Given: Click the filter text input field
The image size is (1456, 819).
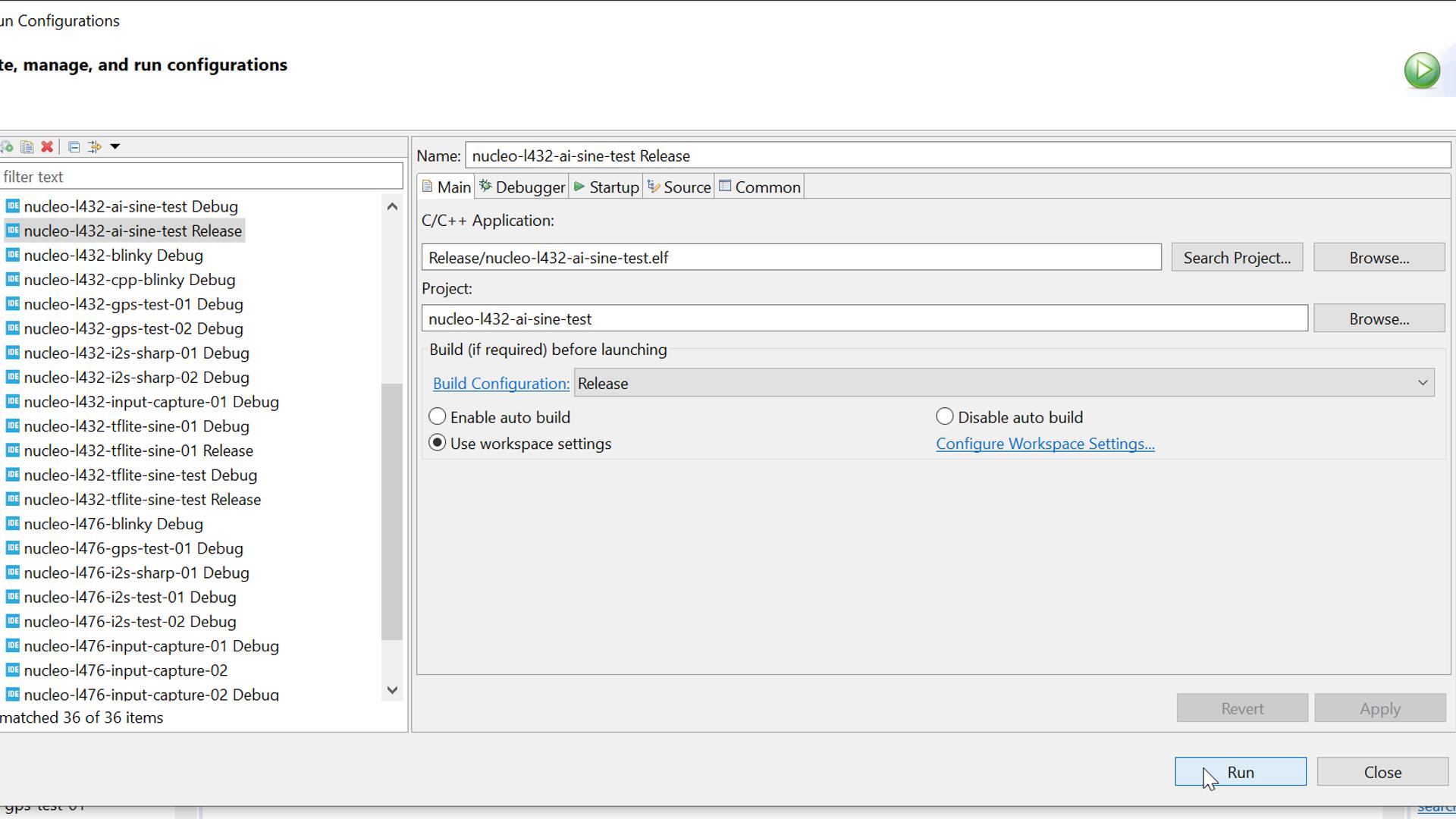Looking at the screenshot, I should click(x=200, y=177).
